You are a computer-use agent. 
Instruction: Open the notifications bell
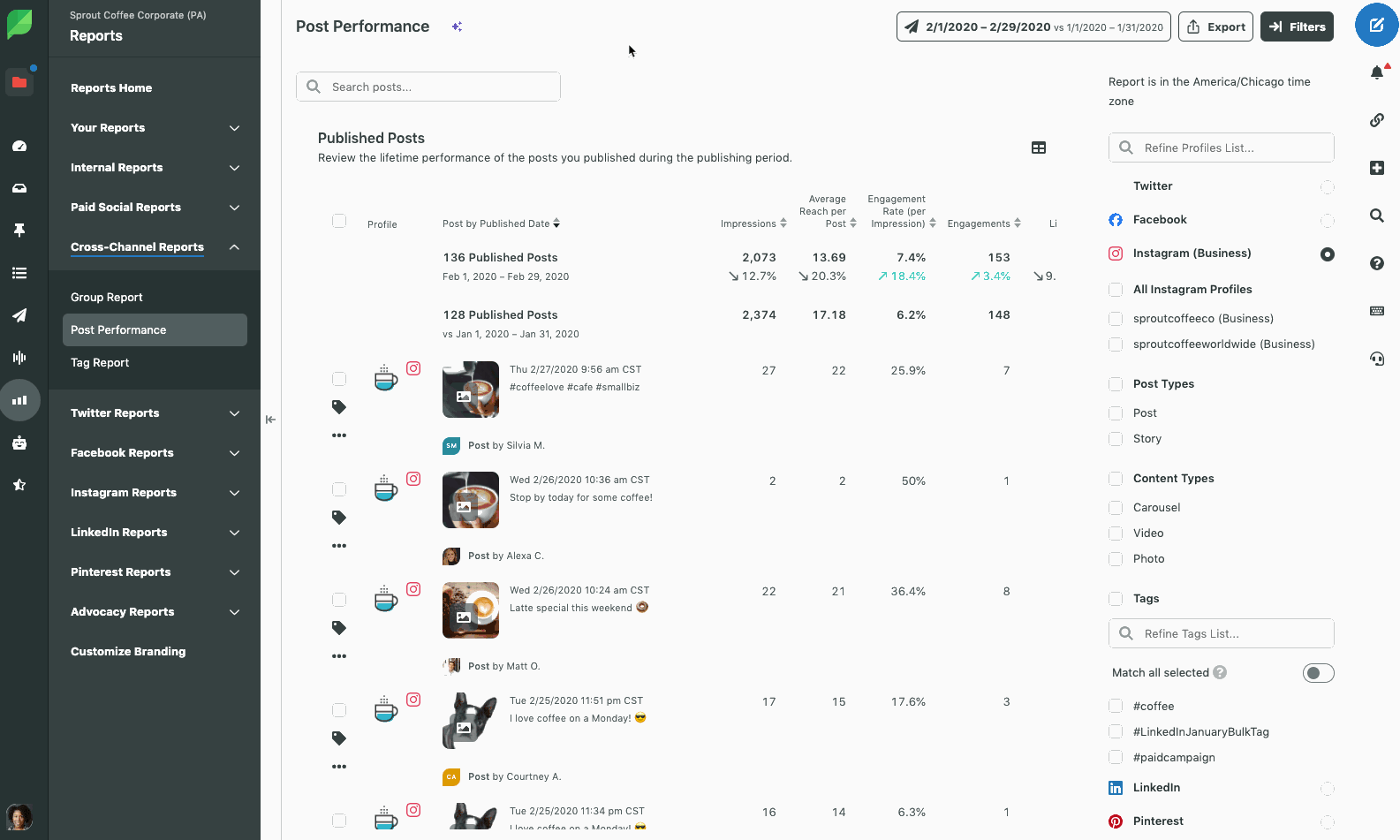tap(1377, 72)
